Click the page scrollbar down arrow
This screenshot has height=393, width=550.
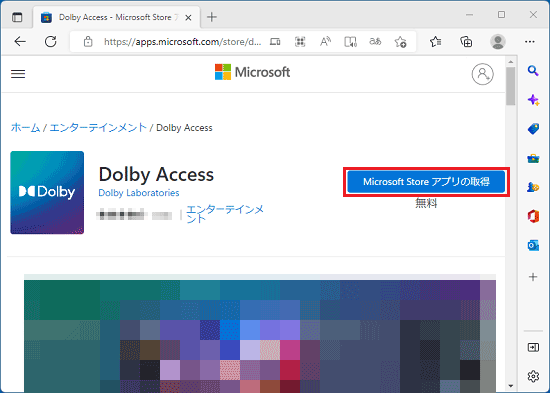click(511, 386)
